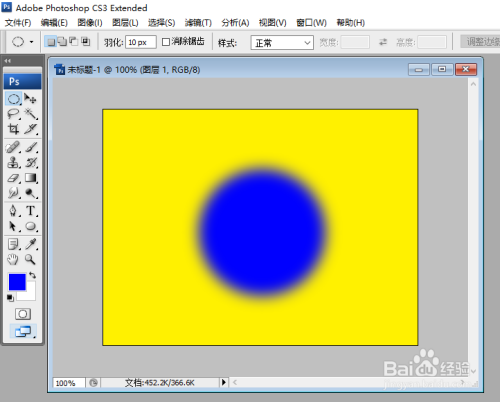Maximize the 未标题-1 document window
The height and width of the screenshot is (402, 500).
[442, 69]
